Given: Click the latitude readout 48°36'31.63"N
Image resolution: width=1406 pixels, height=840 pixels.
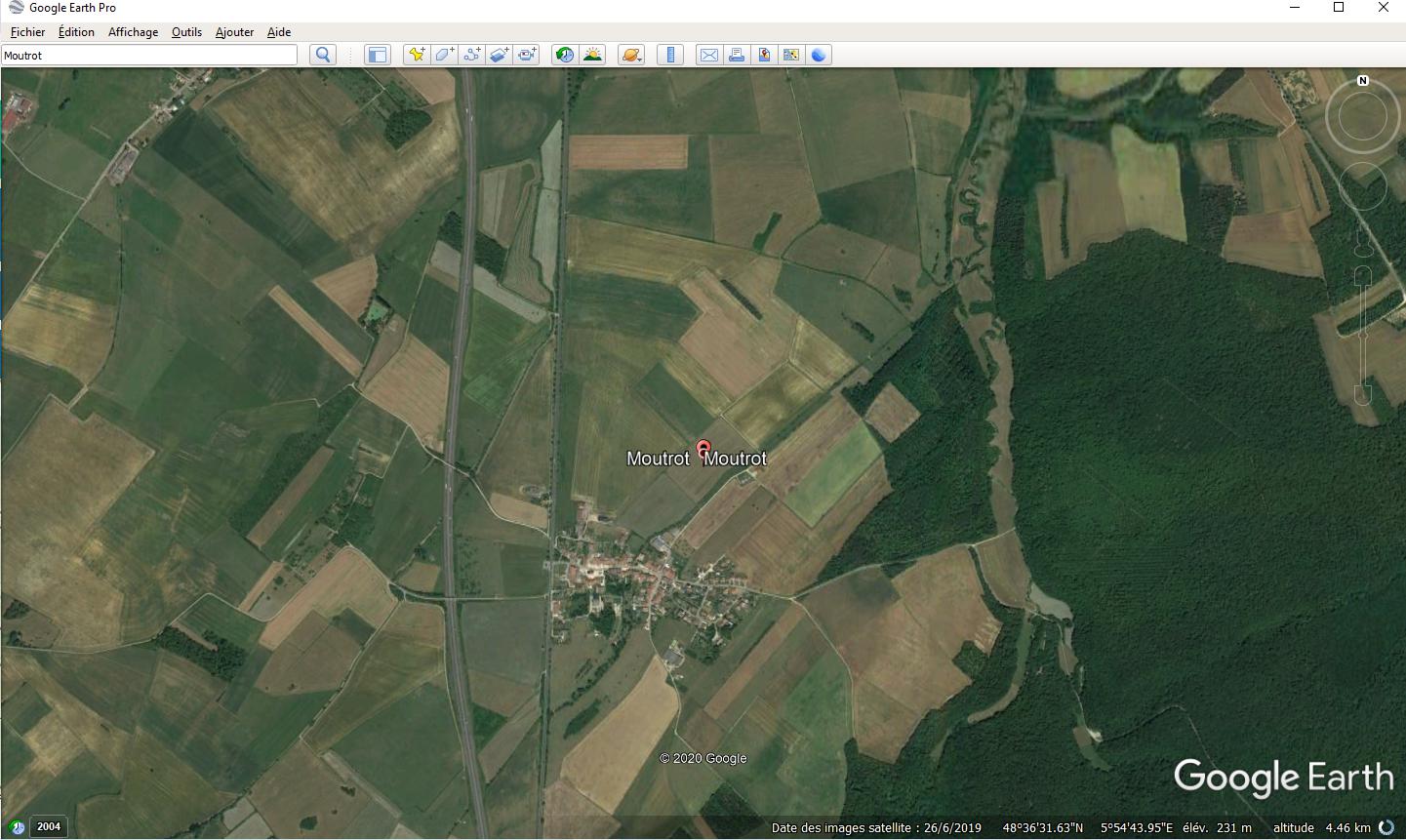Looking at the screenshot, I should (1043, 827).
